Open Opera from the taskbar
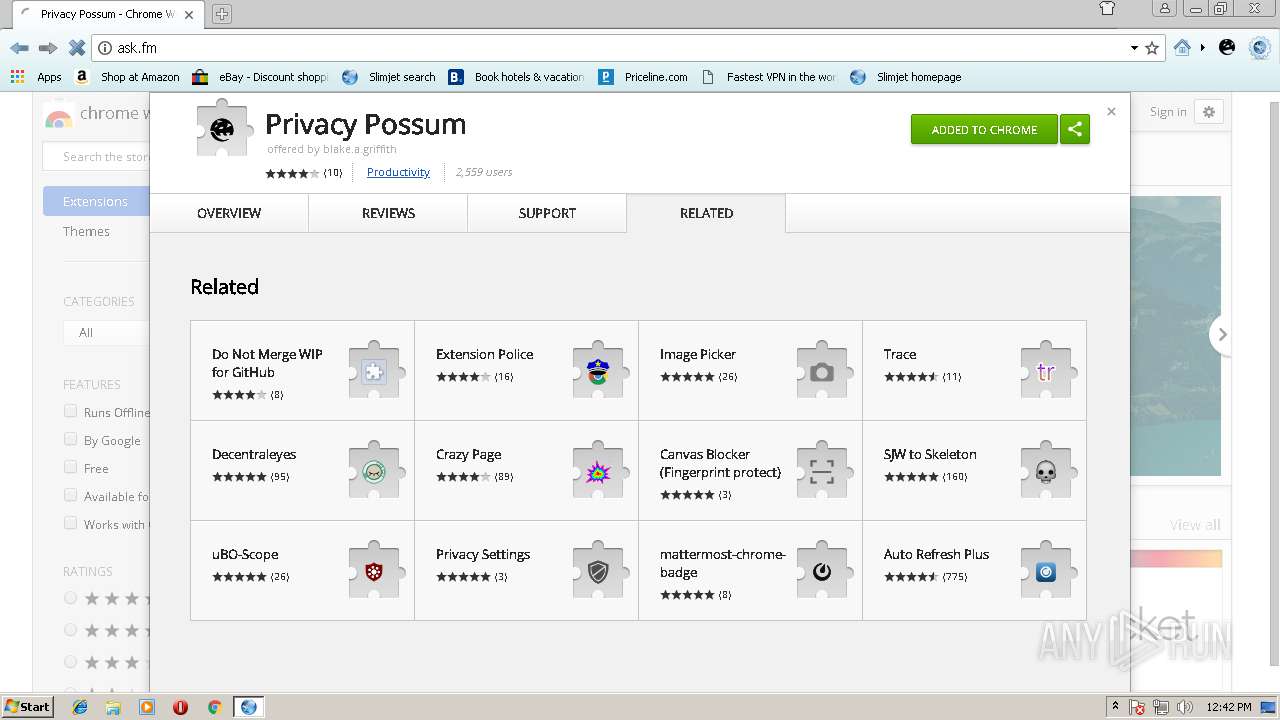The height and width of the screenshot is (720, 1280). [180, 707]
